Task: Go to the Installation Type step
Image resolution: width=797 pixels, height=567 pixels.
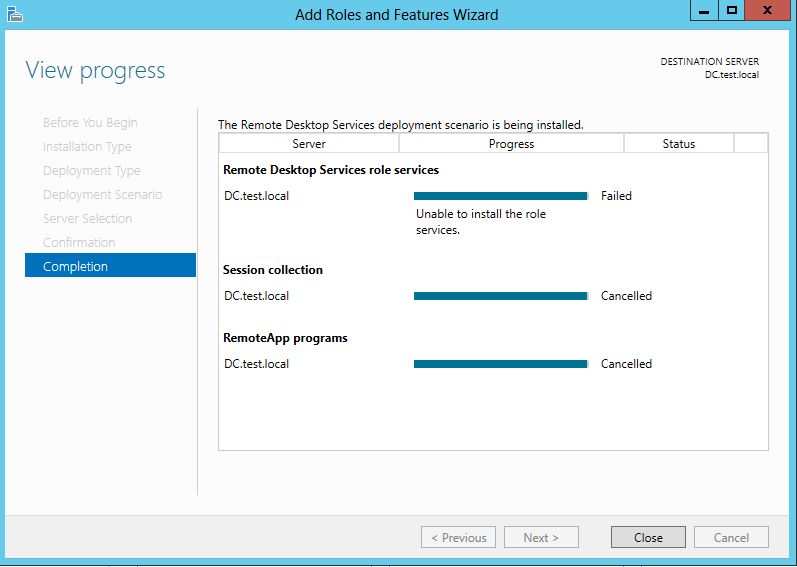Action: 87,146
